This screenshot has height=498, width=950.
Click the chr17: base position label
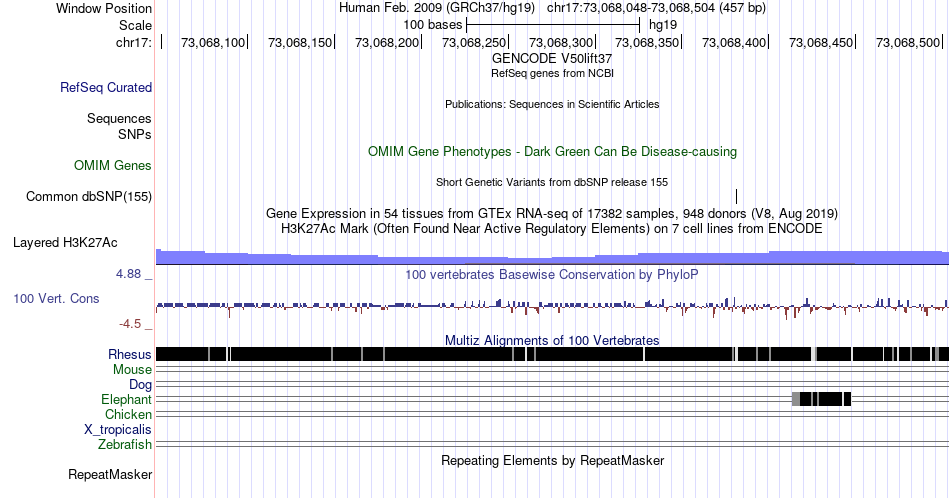pos(133,42)
